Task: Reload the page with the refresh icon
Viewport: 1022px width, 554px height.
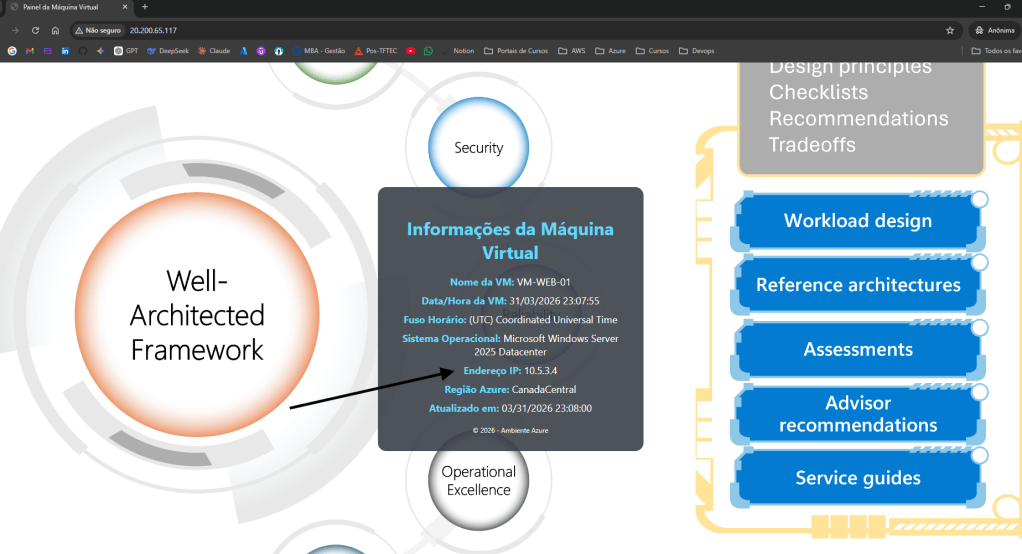Action: click(x=35, y=30)
